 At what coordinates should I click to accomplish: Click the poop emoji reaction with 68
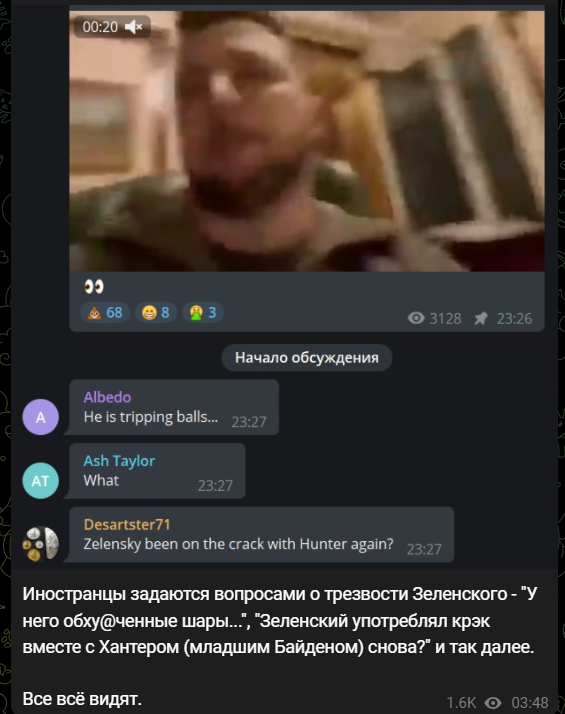point(105,313)
